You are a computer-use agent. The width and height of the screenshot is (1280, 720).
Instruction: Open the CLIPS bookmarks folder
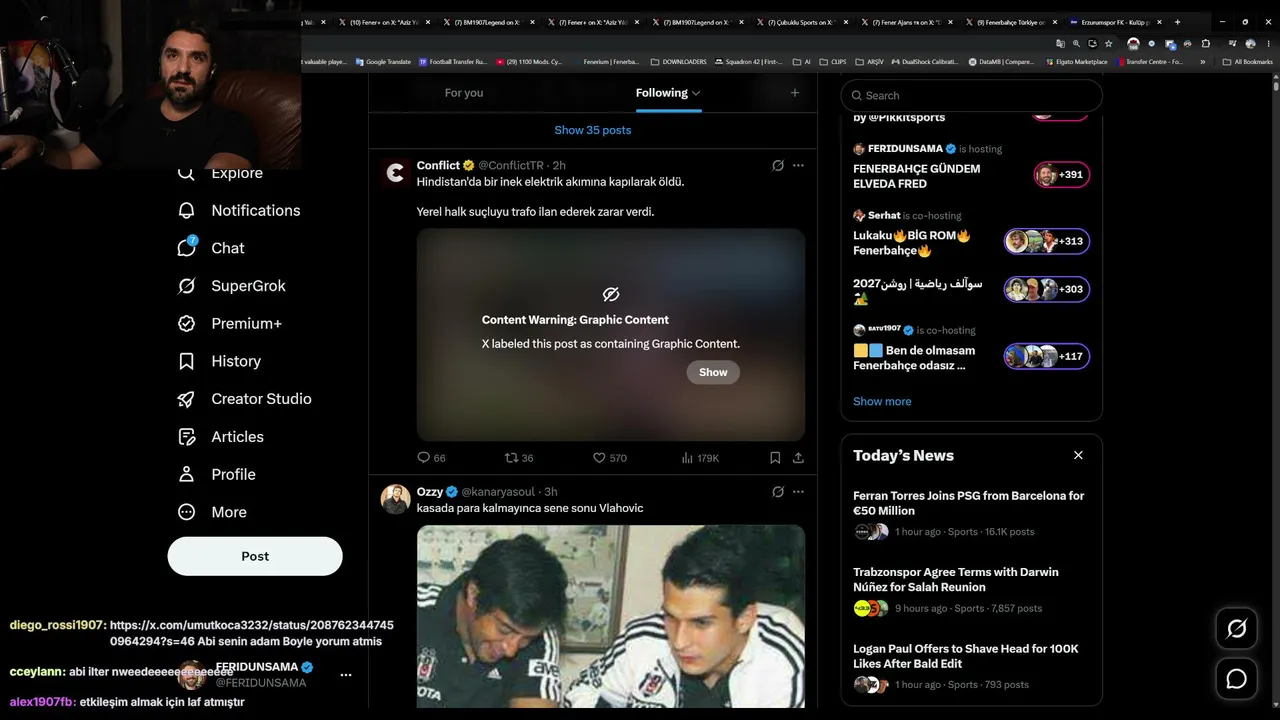click(833, 62)
